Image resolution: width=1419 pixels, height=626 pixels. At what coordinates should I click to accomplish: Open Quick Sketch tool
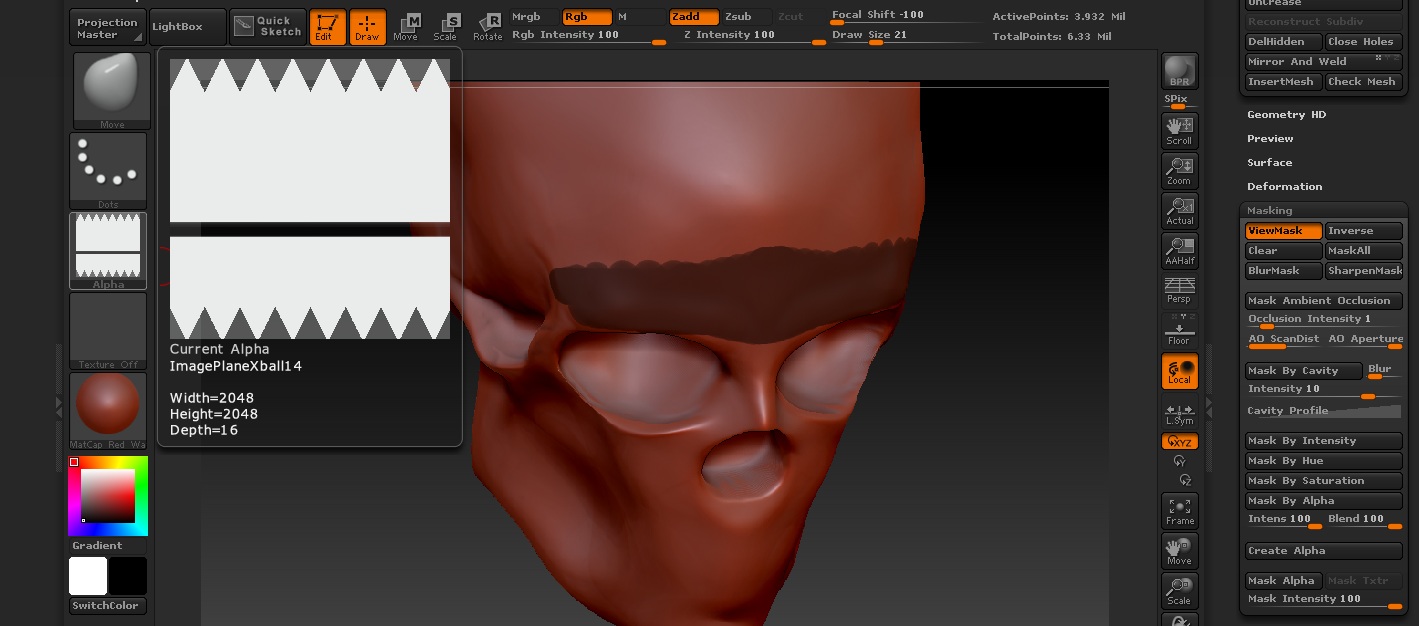267,27
